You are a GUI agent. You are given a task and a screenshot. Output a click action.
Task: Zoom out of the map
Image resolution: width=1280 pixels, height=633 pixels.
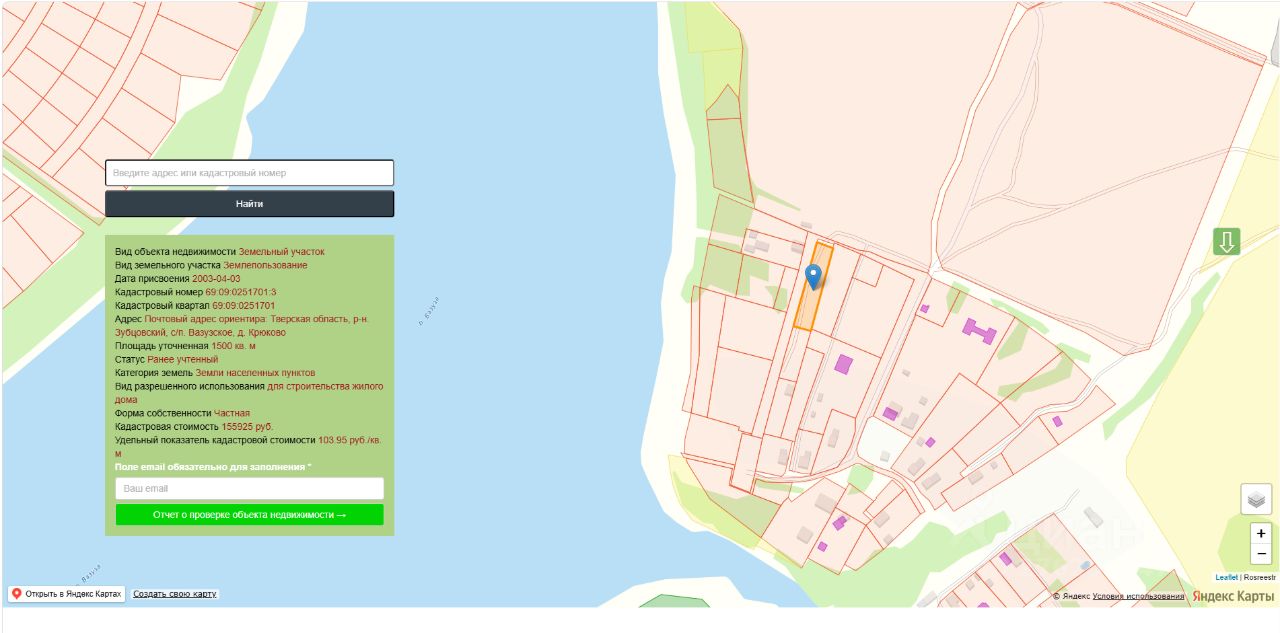pos(1261,554)
